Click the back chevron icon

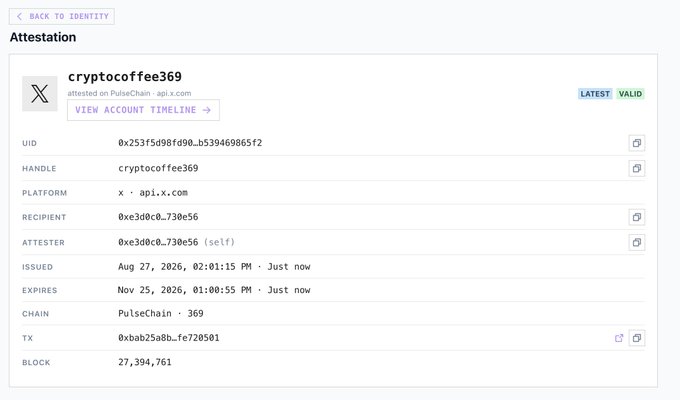point(19,16)
